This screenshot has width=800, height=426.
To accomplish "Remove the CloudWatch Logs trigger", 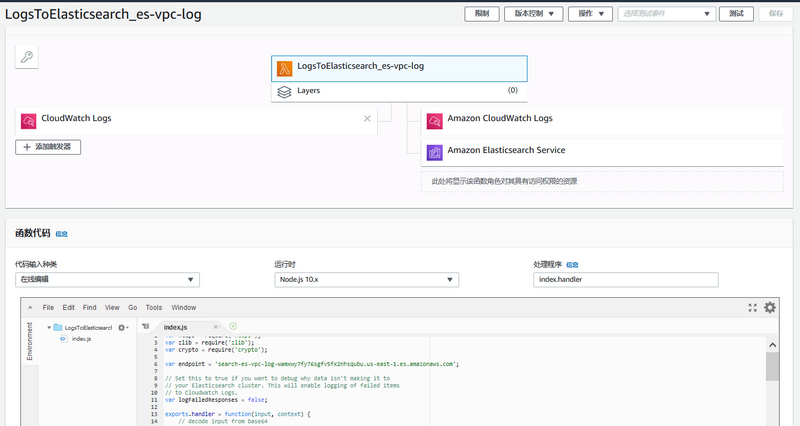I will 367,118.
